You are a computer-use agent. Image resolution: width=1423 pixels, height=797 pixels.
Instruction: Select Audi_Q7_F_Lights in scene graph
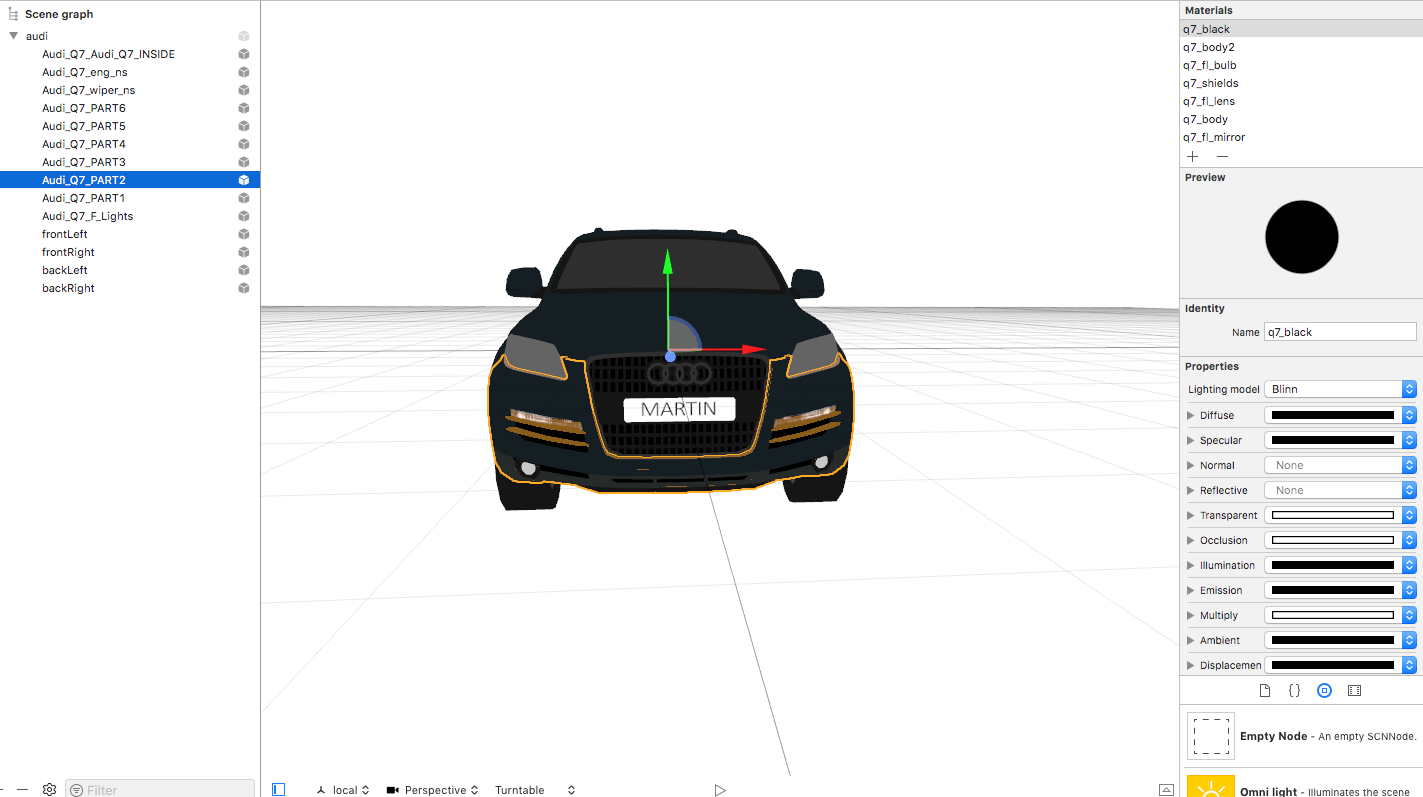[x=87, y=216]
